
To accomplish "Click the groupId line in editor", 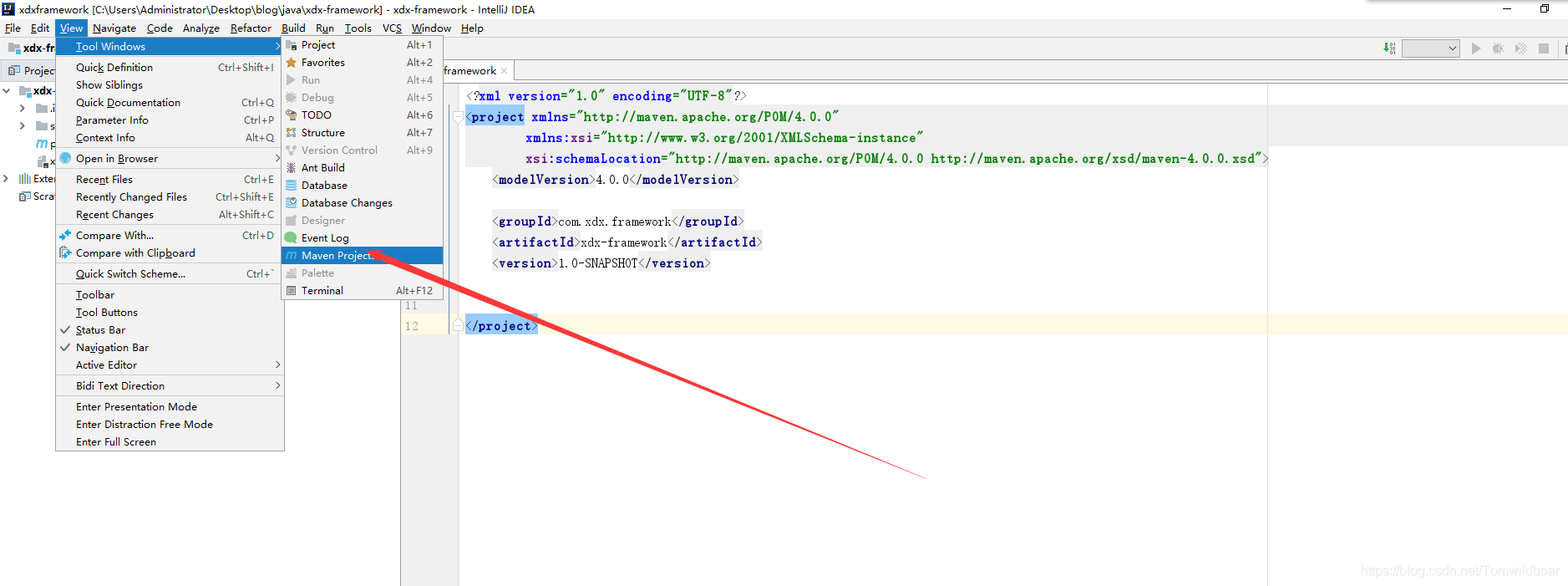I will click(x=617, y=222).
